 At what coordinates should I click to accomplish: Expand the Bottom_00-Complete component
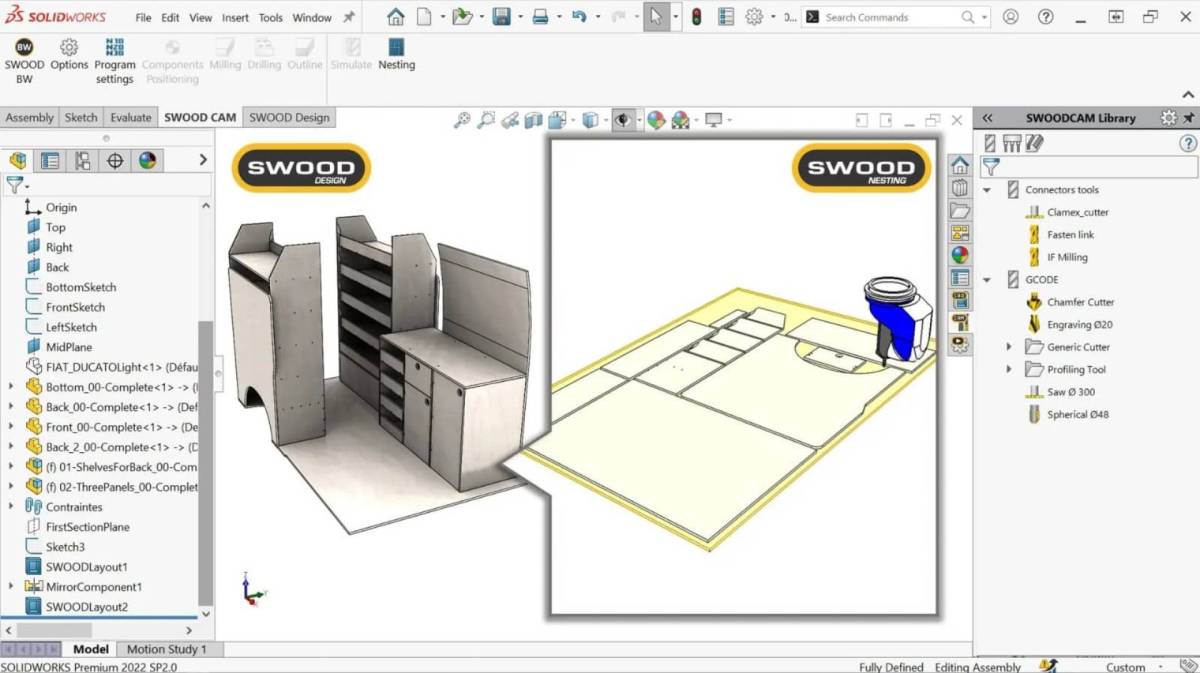pyautogui.click(x=11, y=387)
